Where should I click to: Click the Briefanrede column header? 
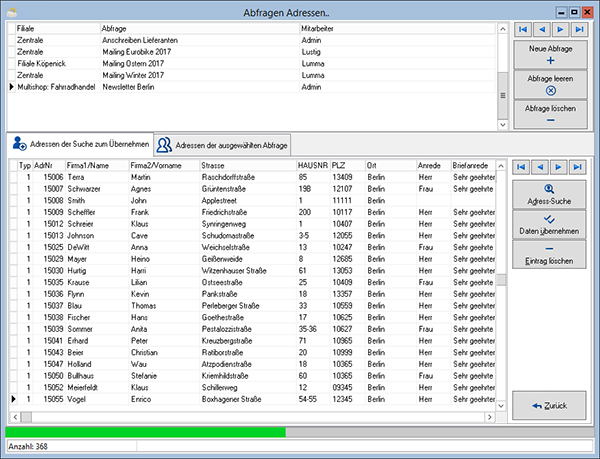(x=473, y=166)
